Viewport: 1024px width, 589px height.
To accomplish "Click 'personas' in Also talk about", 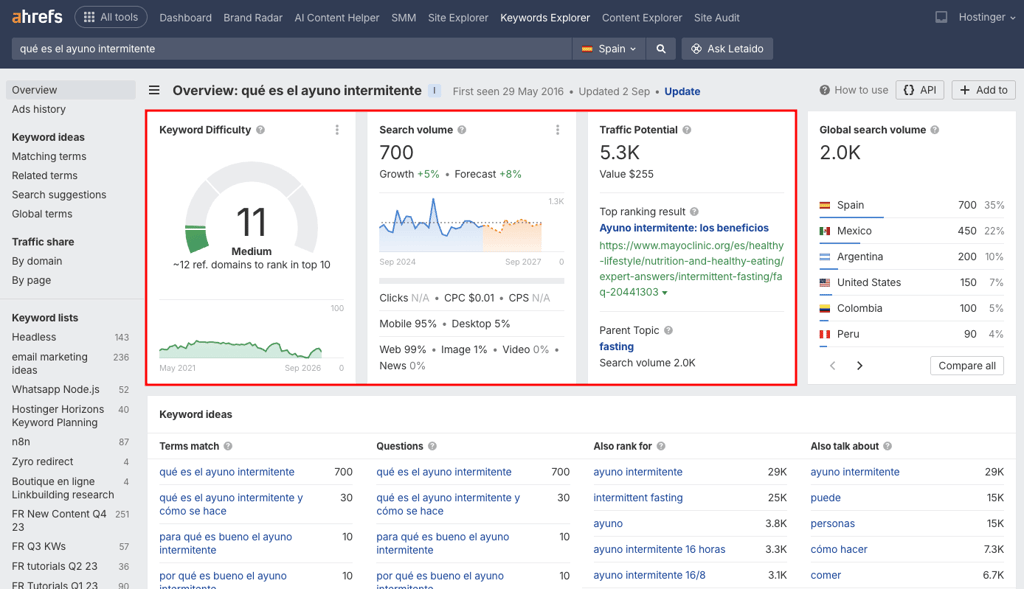I will click(x=832, y=523).
